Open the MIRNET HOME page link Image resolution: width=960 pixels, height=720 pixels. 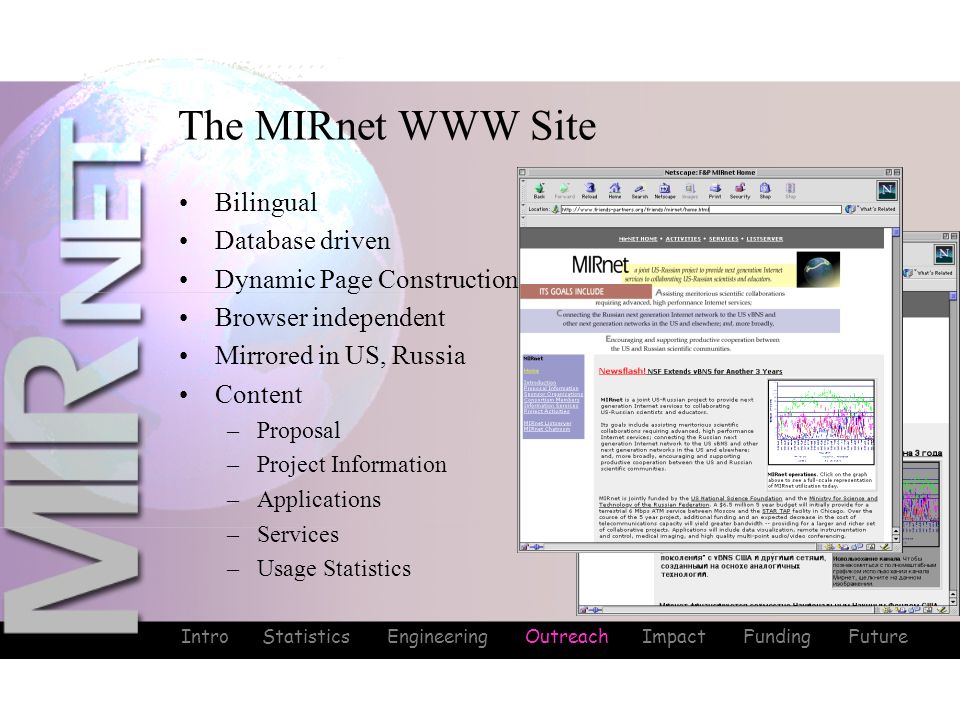638,239
